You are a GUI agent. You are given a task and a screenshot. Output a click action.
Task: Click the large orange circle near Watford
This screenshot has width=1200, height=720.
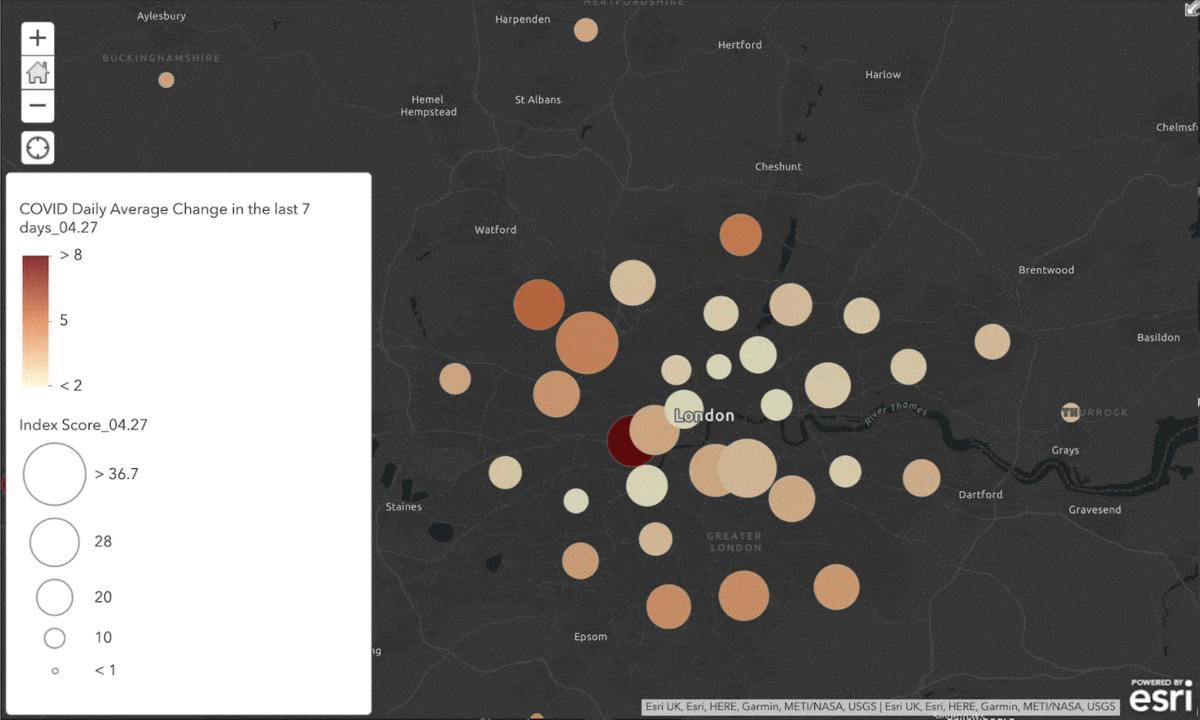click(538, 307)
